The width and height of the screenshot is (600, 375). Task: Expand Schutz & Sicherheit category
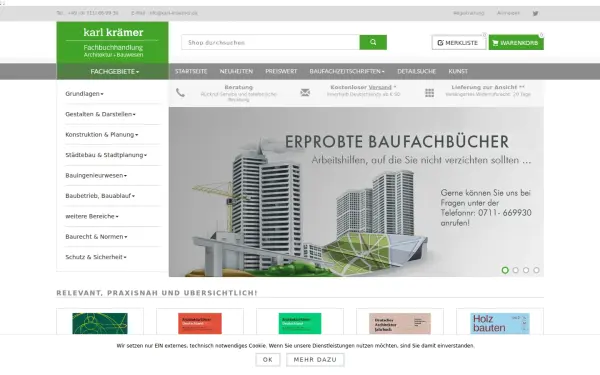[x=96, y=257]
